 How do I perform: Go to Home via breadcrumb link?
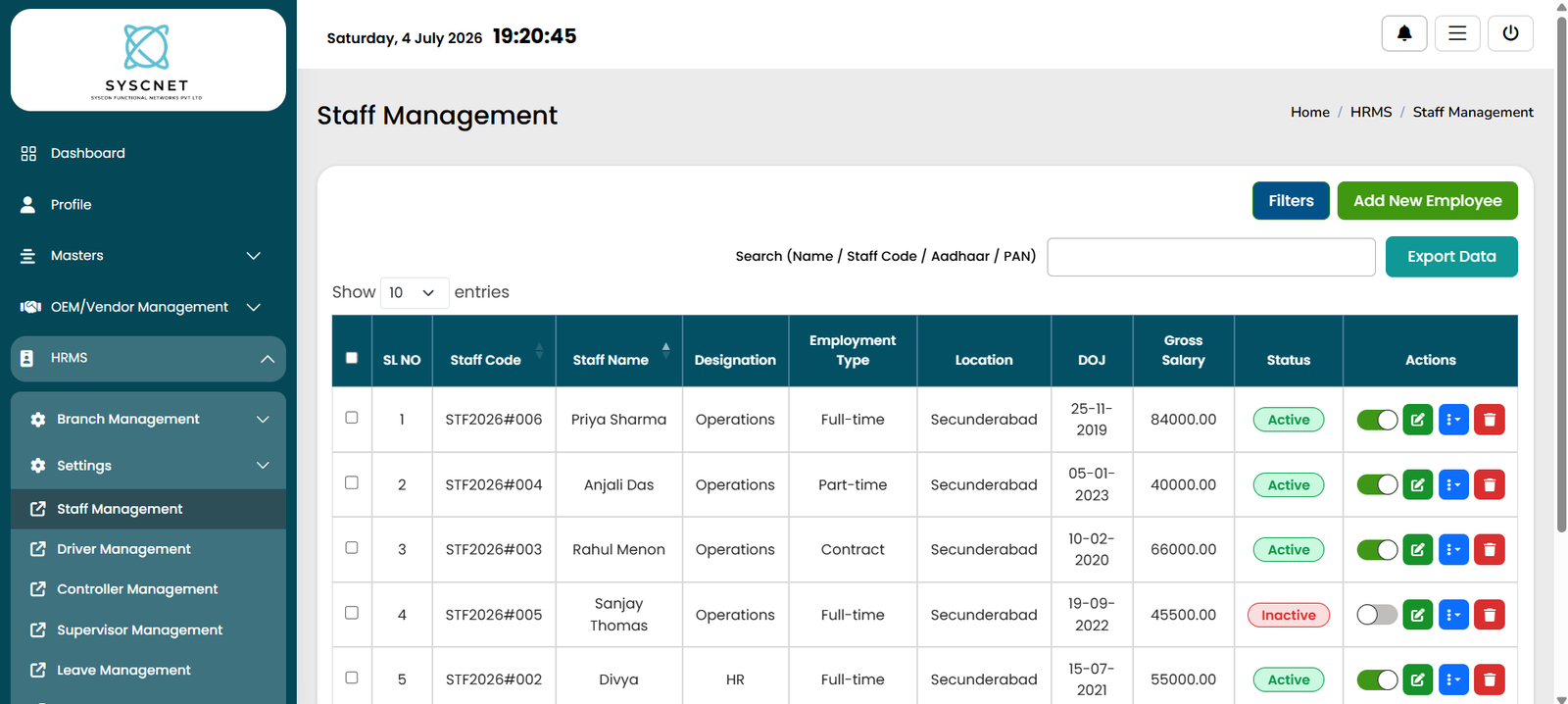click(x=1310, y=112)
